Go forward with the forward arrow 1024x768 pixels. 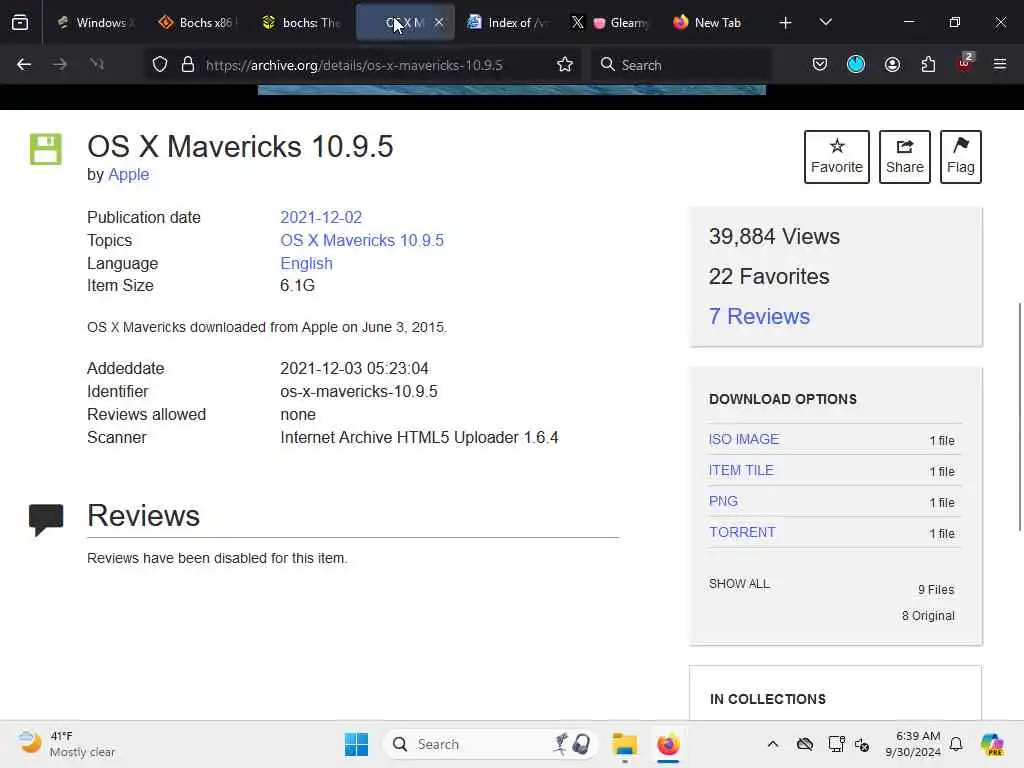60,64
